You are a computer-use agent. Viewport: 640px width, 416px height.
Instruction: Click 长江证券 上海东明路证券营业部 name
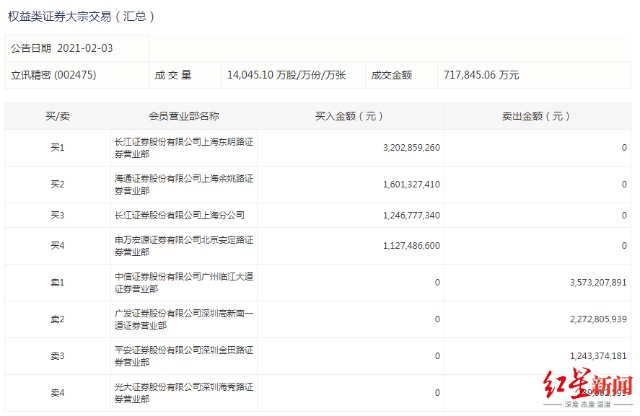click(x=184, y=148)
